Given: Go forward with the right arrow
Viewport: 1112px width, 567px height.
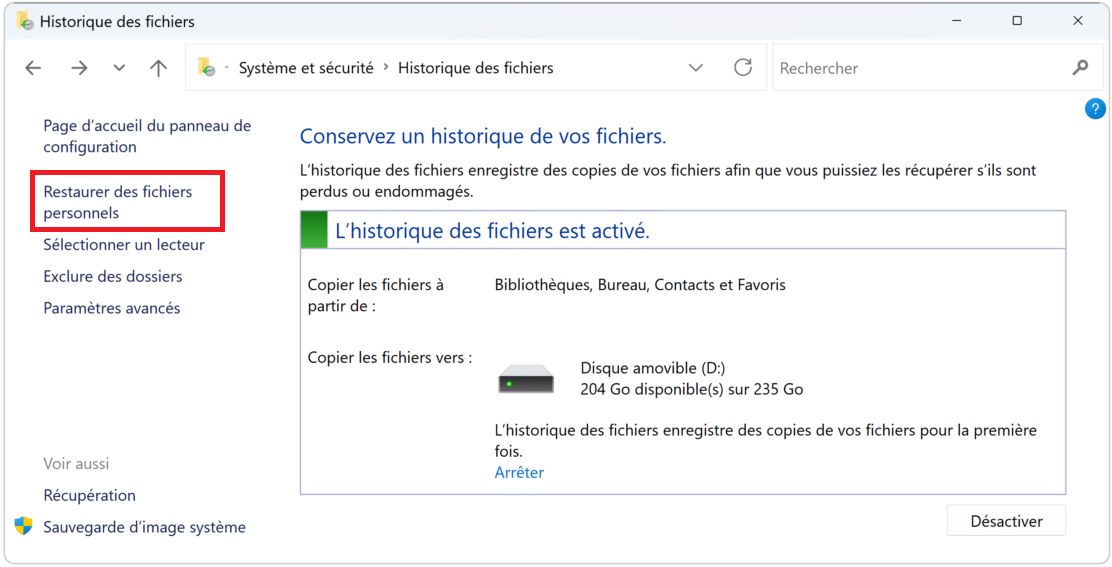Looking at the screenshot, I should pos(79,68).
